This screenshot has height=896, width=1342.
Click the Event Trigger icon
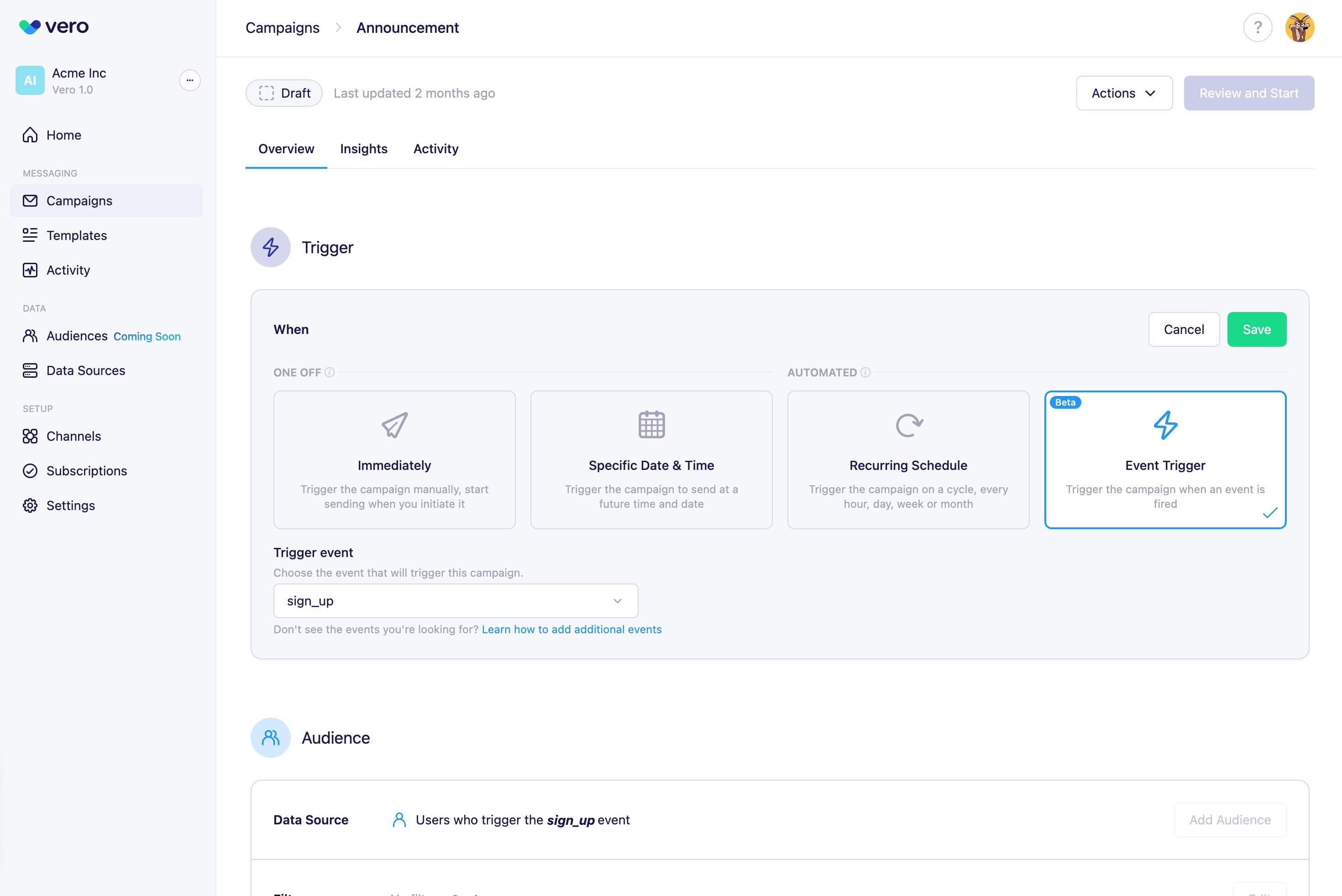click(x=1165, y=424)
